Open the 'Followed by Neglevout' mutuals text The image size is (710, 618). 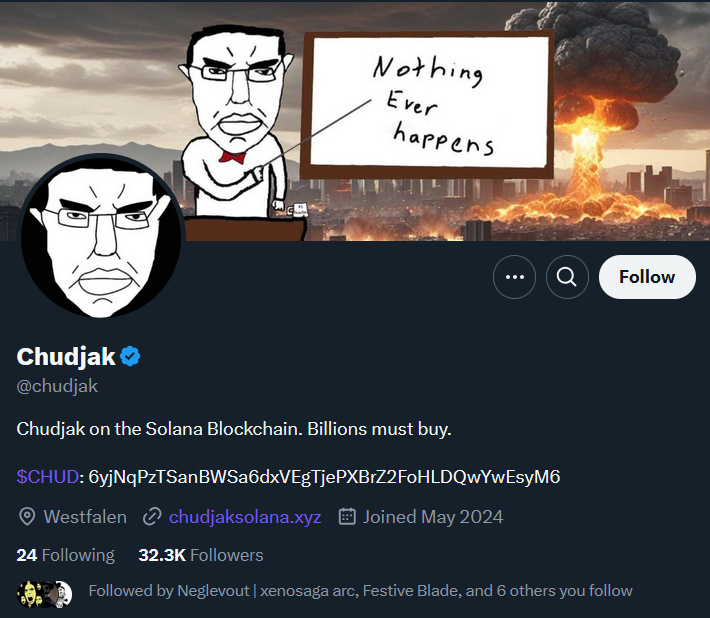[x=360, y=591]
